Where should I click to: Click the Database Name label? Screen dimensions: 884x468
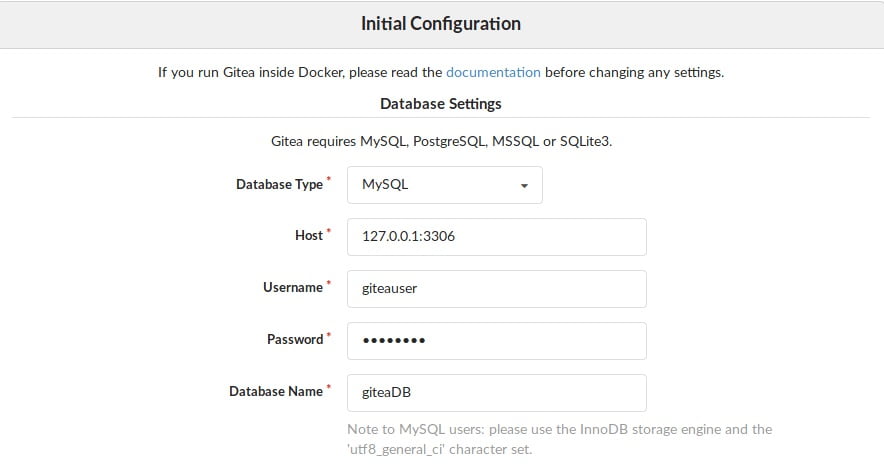[276, 391]
